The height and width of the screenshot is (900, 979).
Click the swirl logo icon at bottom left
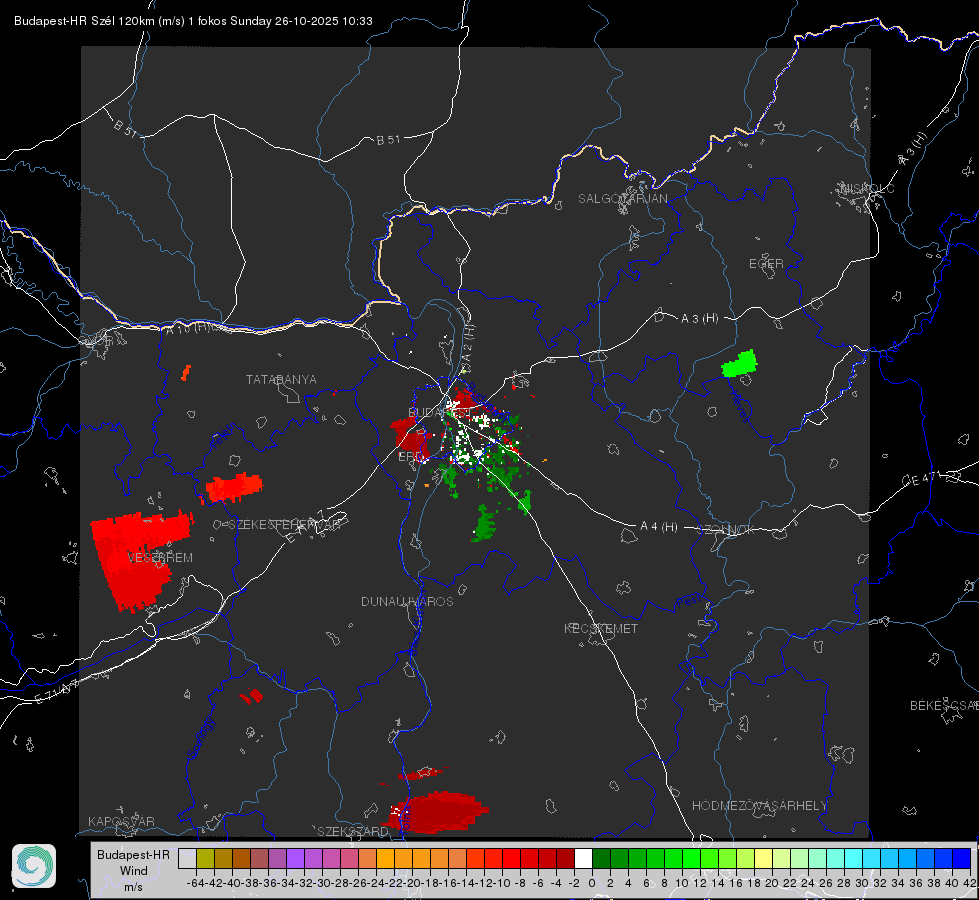(x=34, y=866)
